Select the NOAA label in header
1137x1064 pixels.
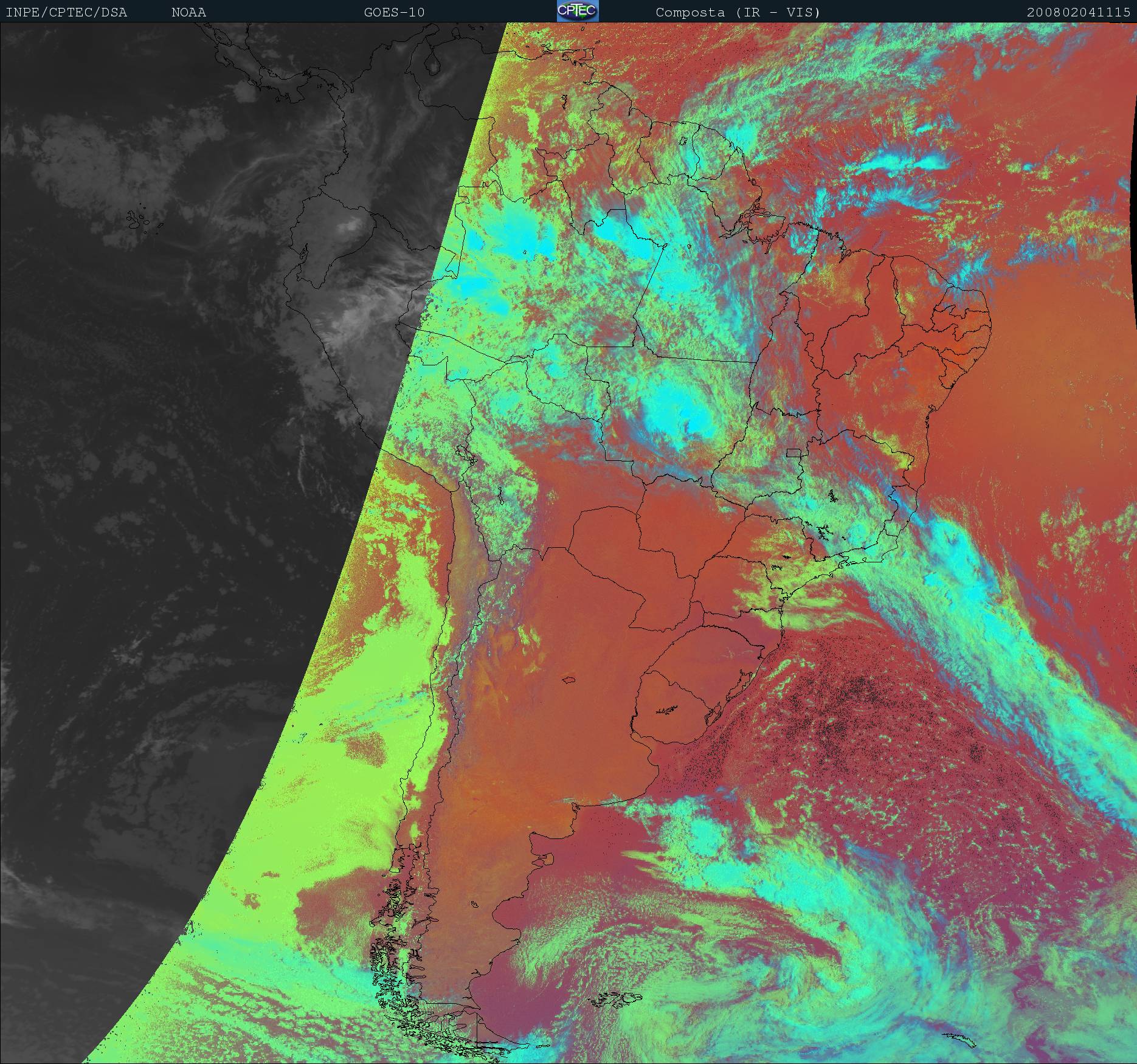pos(188,12)
